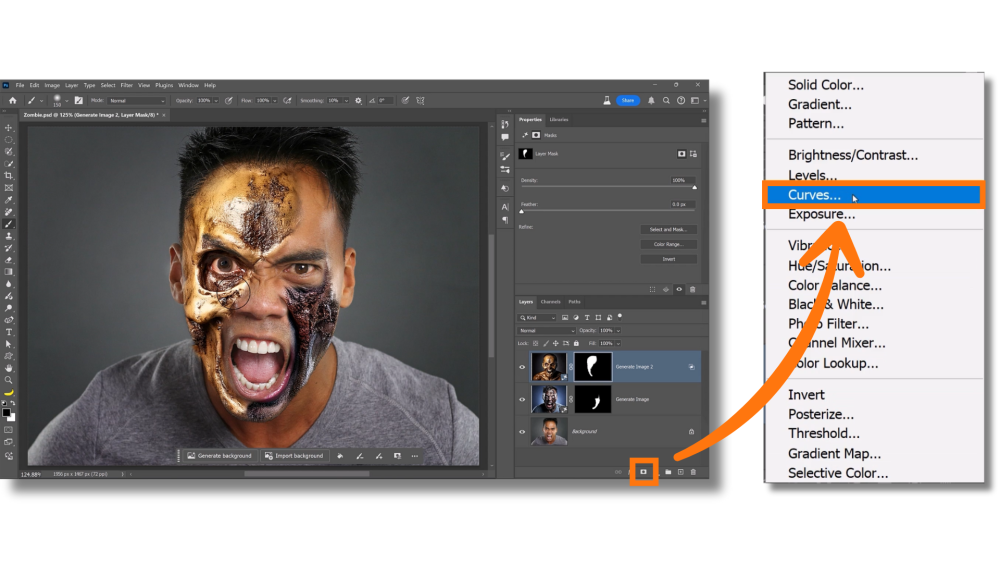Select the Gradient tool
Screen dimensions: 1000x563
tap(9, 272)
